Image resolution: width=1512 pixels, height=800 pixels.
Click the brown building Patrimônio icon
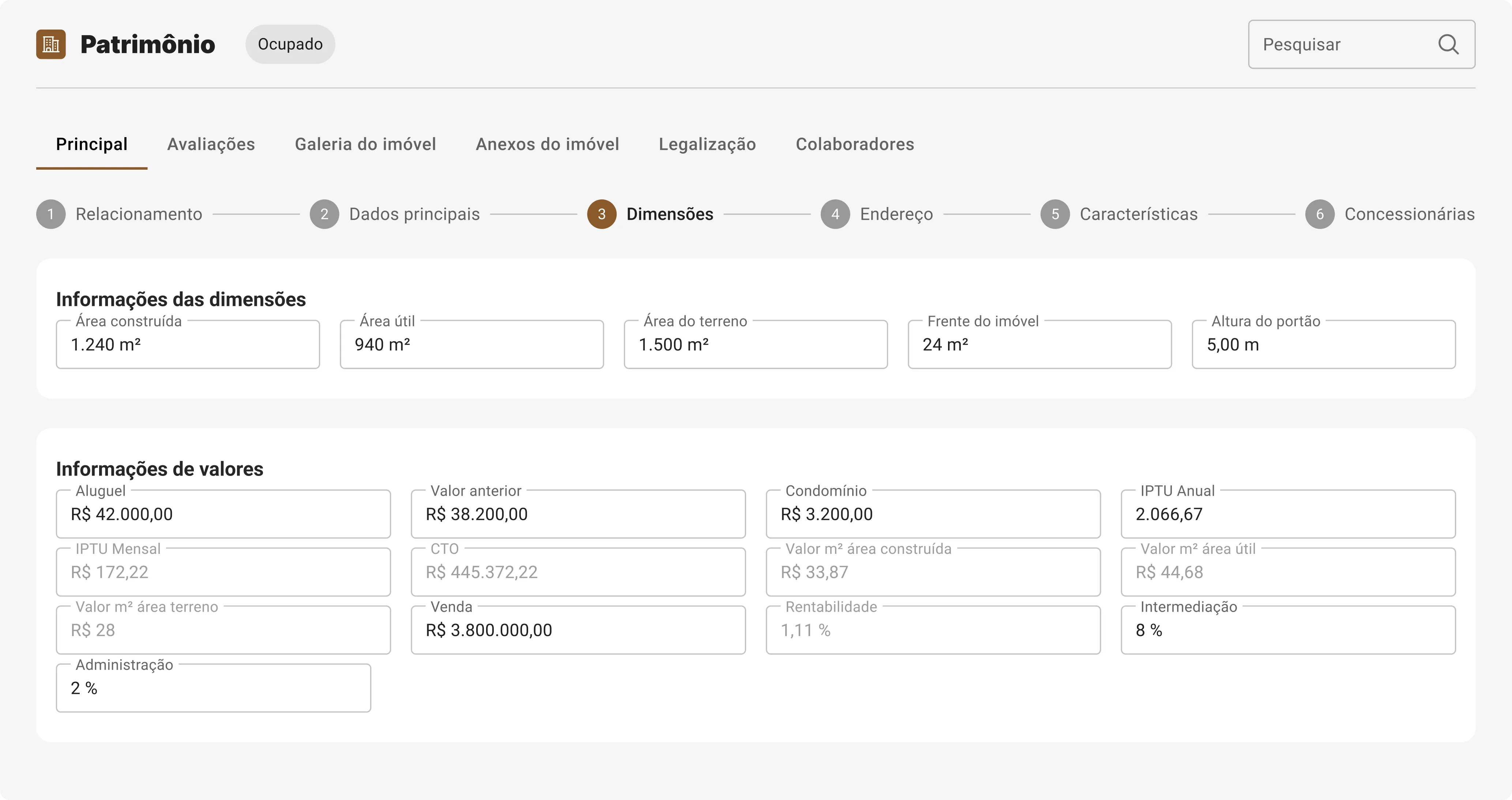tap(51, 45)
